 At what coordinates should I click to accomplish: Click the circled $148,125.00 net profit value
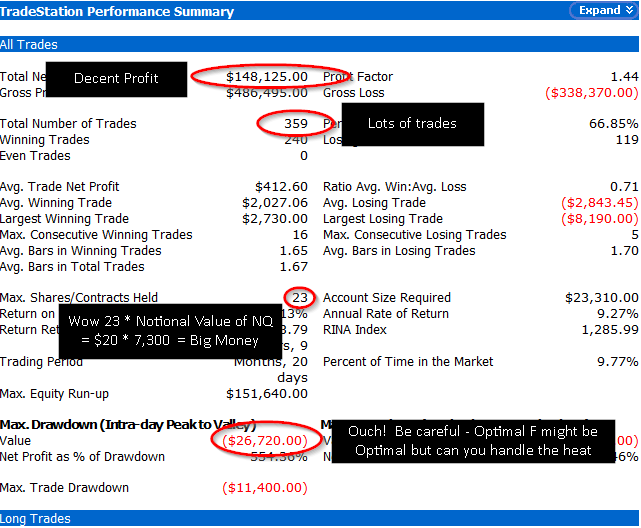(266, 77)
